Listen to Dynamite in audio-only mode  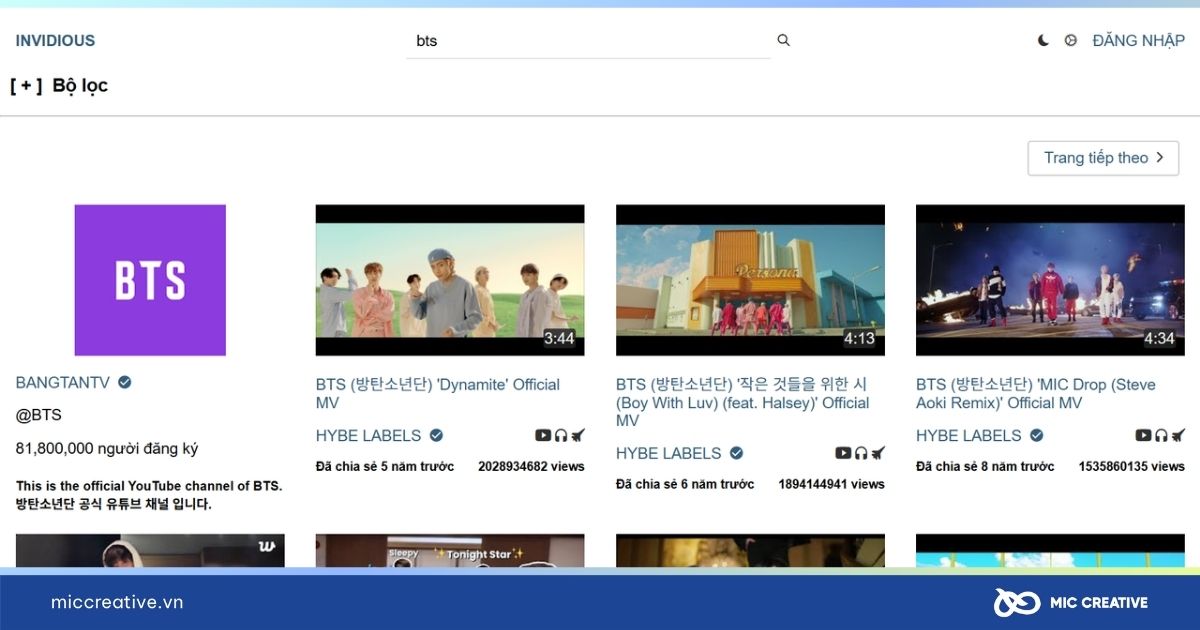point(561,435)
